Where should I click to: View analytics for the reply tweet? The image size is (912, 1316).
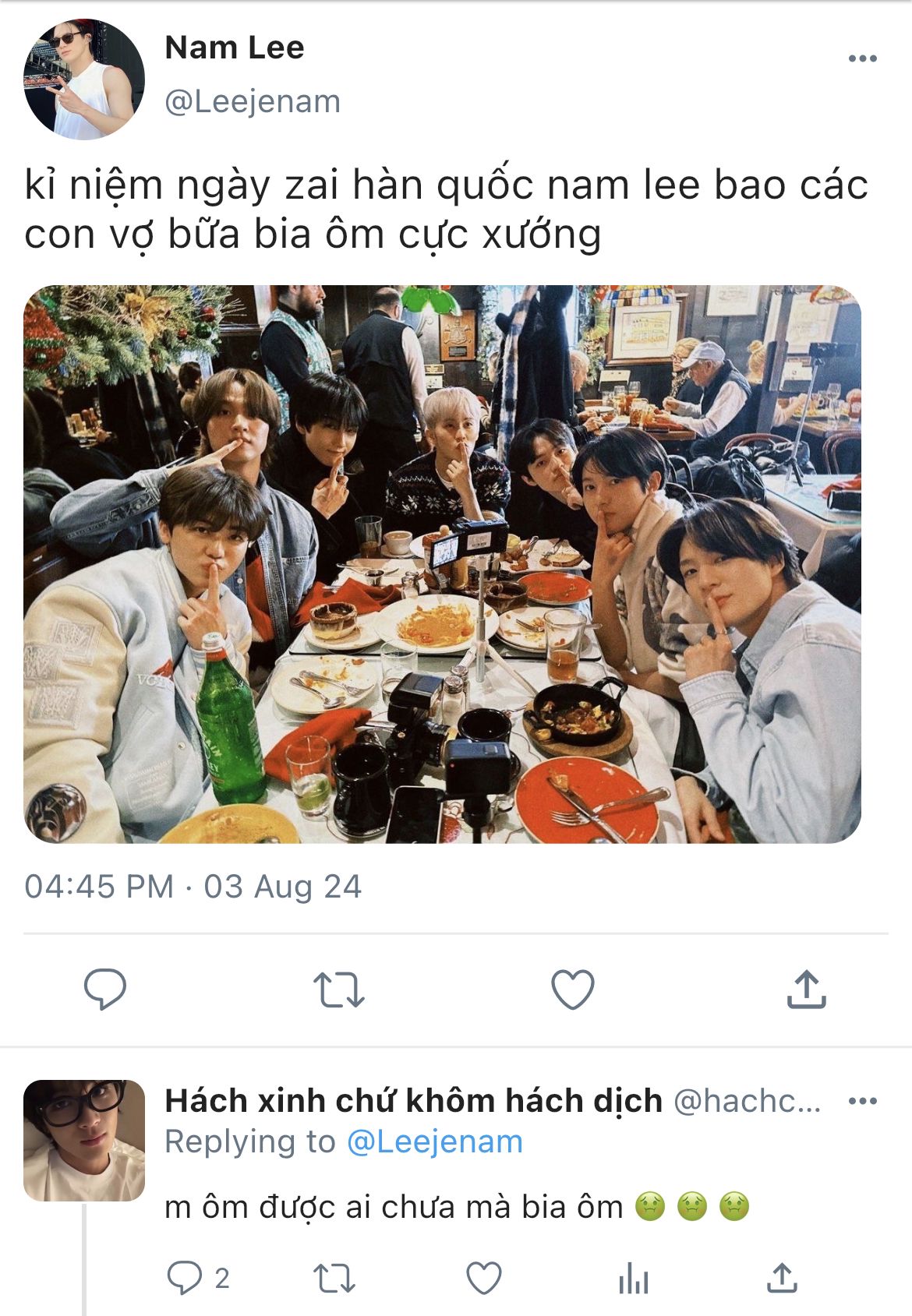point(633,1279)
